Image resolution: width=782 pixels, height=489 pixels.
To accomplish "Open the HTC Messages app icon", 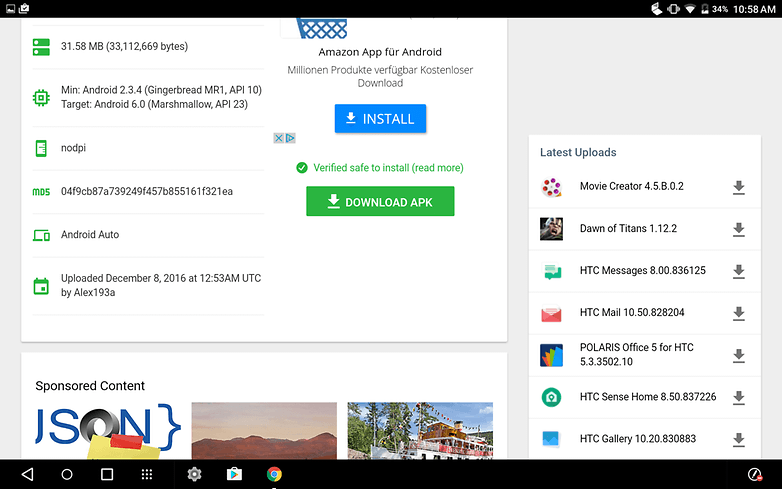I will coord(552,271).
